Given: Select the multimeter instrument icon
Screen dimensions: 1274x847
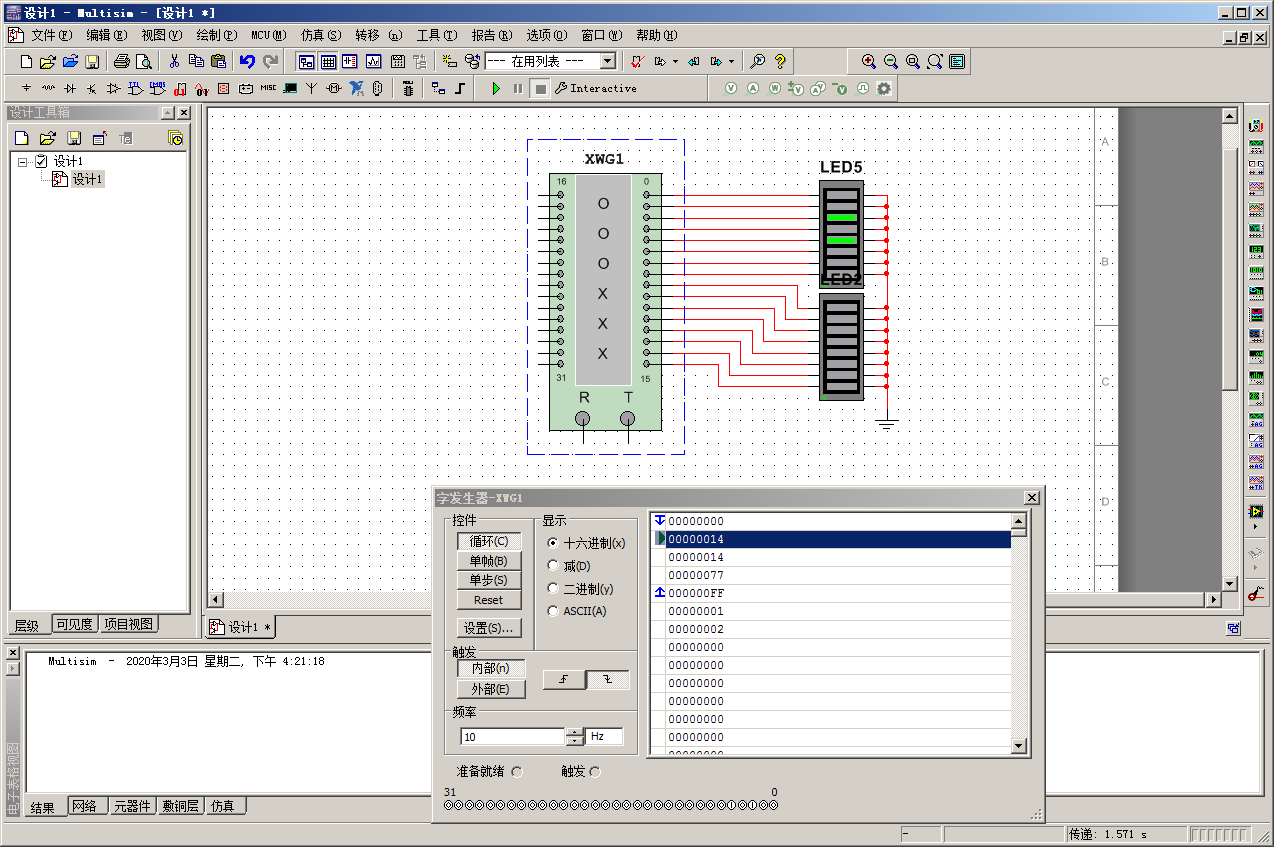Looking at the screenshot, I should coord(1256,125).
